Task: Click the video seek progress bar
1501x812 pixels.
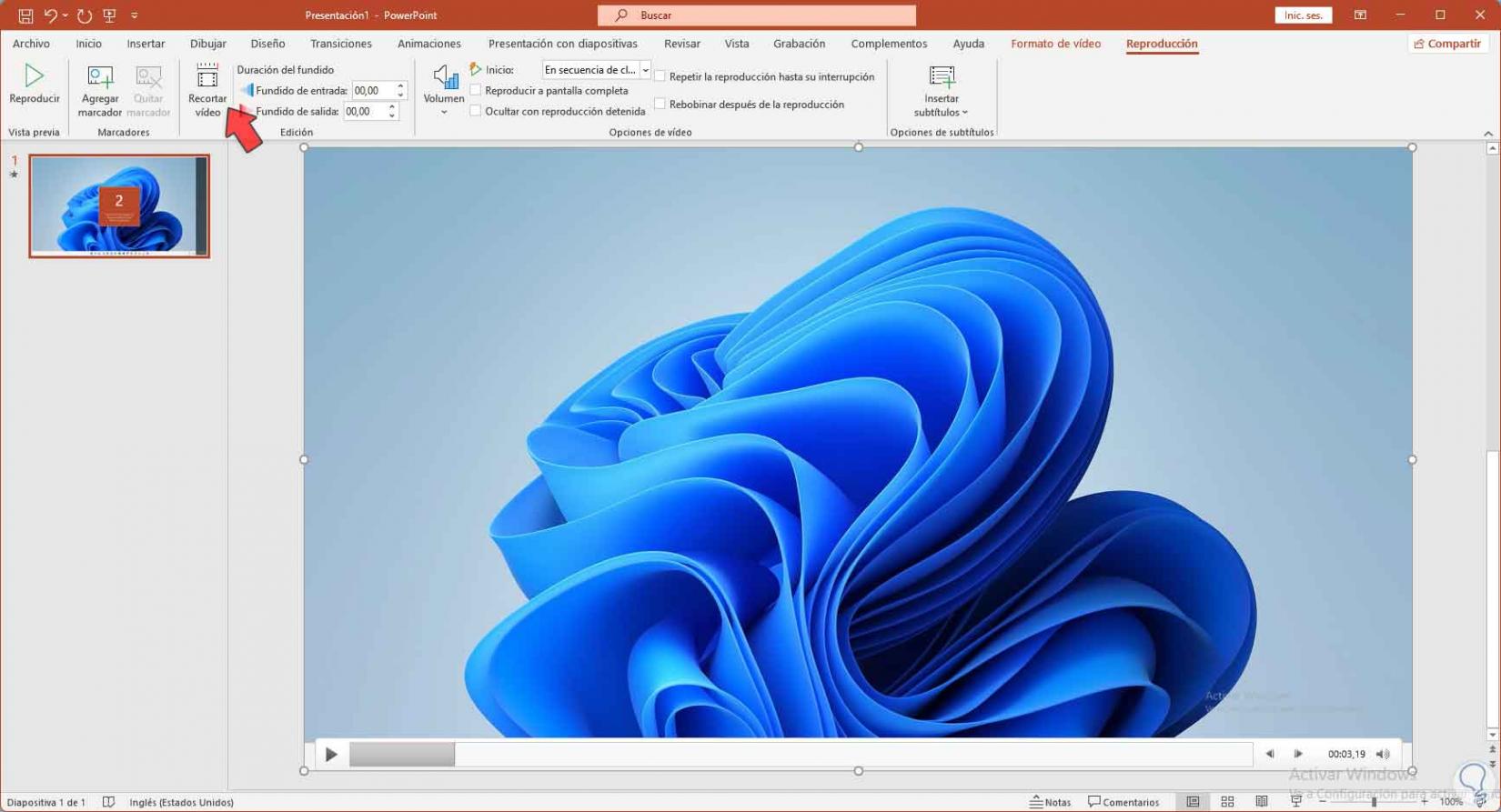Action: tap(801, 754)
